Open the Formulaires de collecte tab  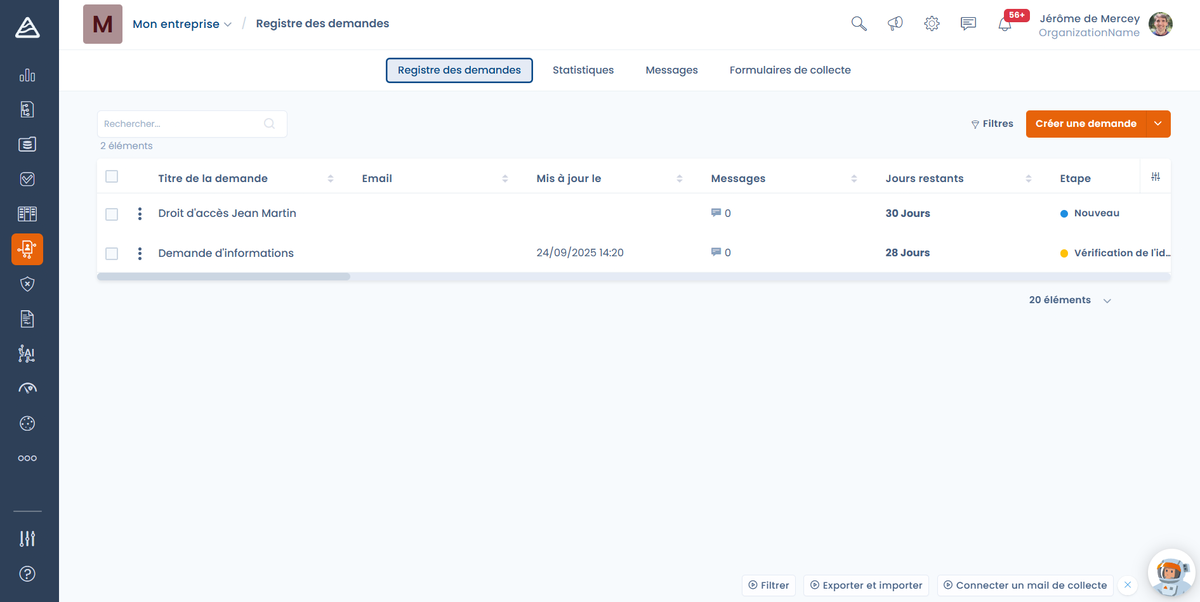point(790,70)
